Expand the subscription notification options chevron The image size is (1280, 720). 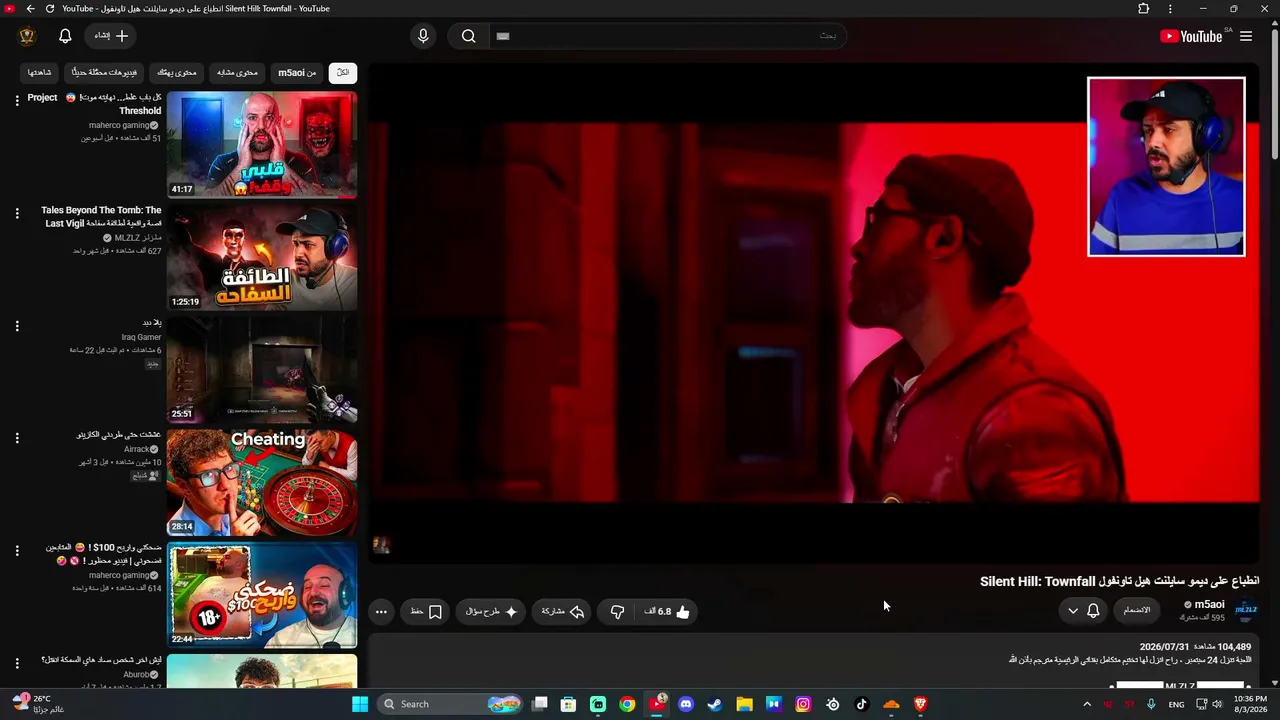coord(1073,611)
